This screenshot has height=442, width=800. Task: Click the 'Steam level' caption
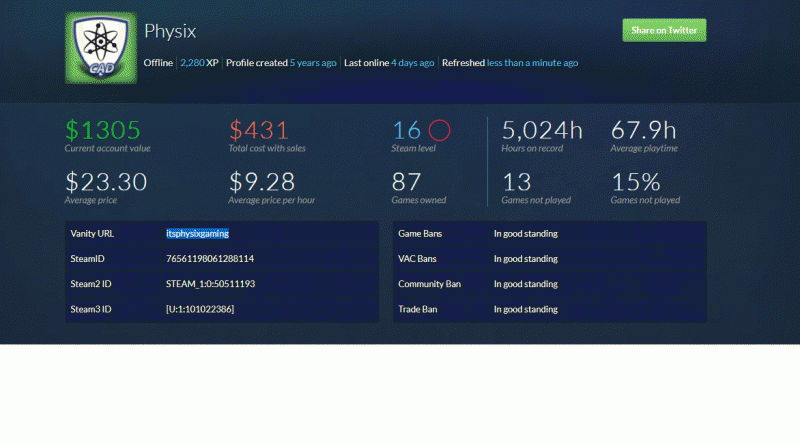[x=414, y=149]
